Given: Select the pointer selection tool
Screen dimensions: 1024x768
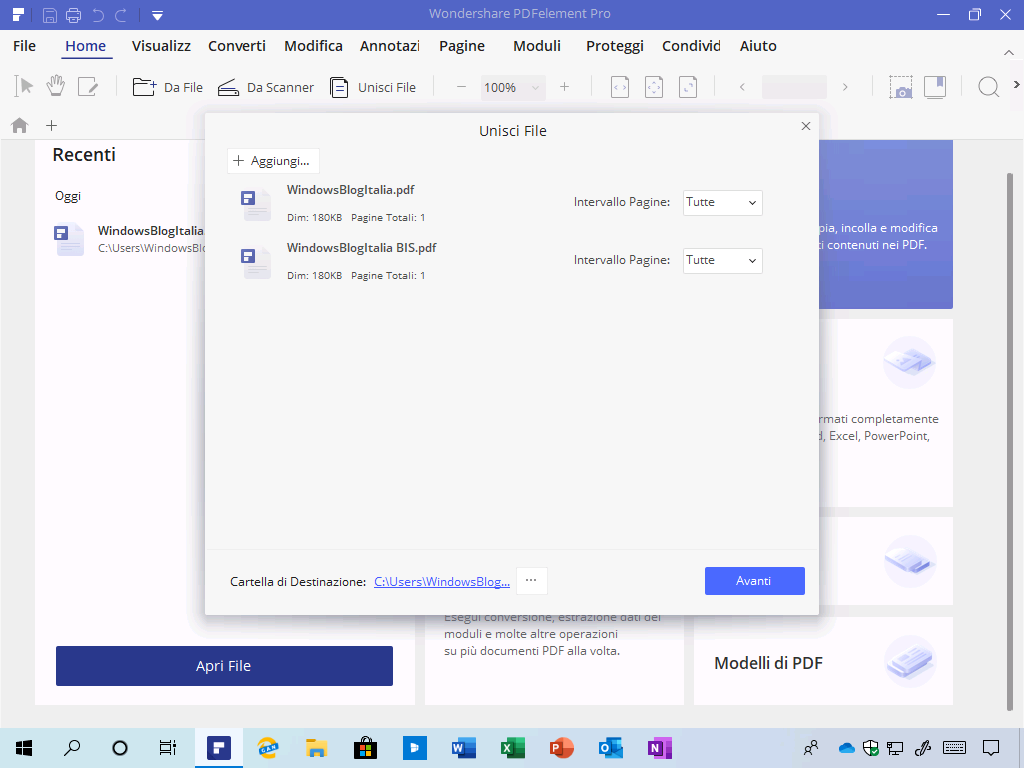Looking at the screenshot, I should click(x=24, y=87).
